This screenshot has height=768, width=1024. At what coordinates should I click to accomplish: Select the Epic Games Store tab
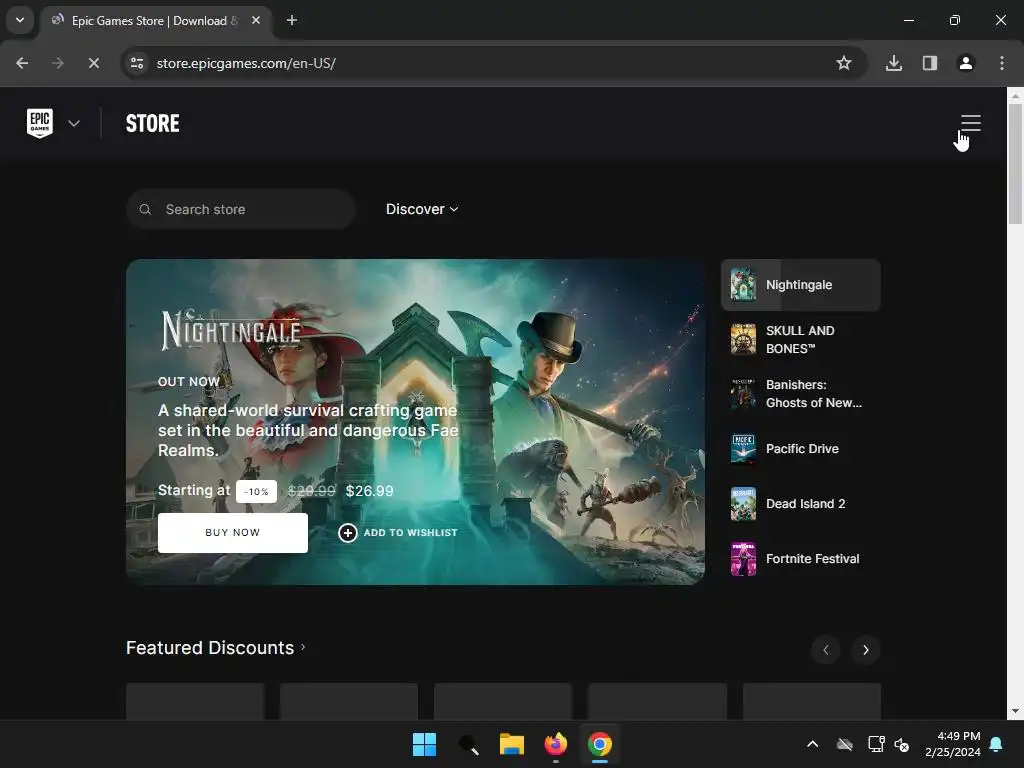pyautogui.click(x=155, y=20)
